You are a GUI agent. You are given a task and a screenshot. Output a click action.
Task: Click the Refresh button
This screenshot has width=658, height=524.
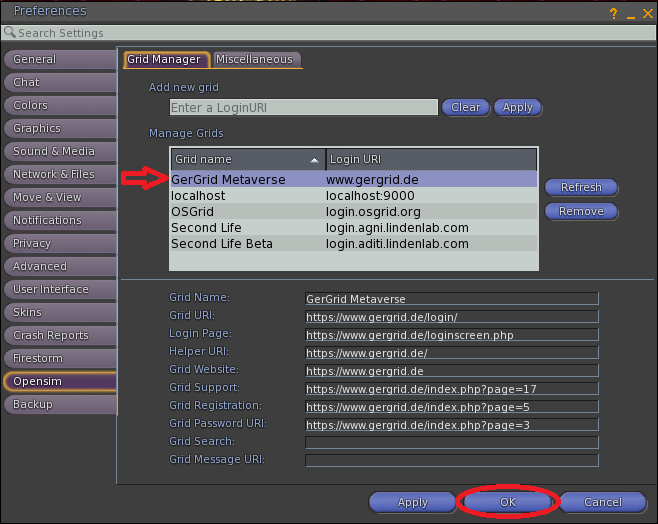coord(581,187)
